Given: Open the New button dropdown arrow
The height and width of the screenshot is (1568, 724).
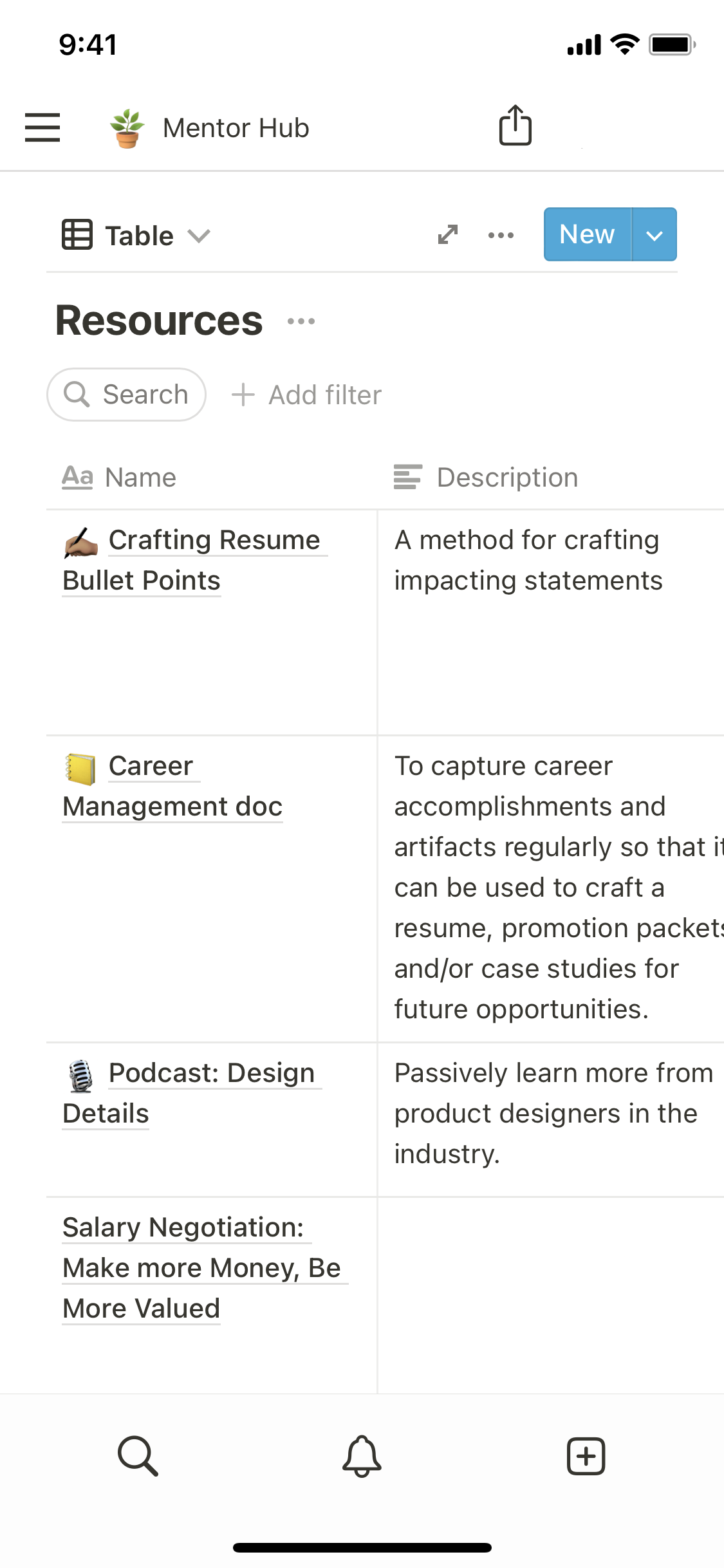Looking at the screenshot, I should click(x=654, y=235).
